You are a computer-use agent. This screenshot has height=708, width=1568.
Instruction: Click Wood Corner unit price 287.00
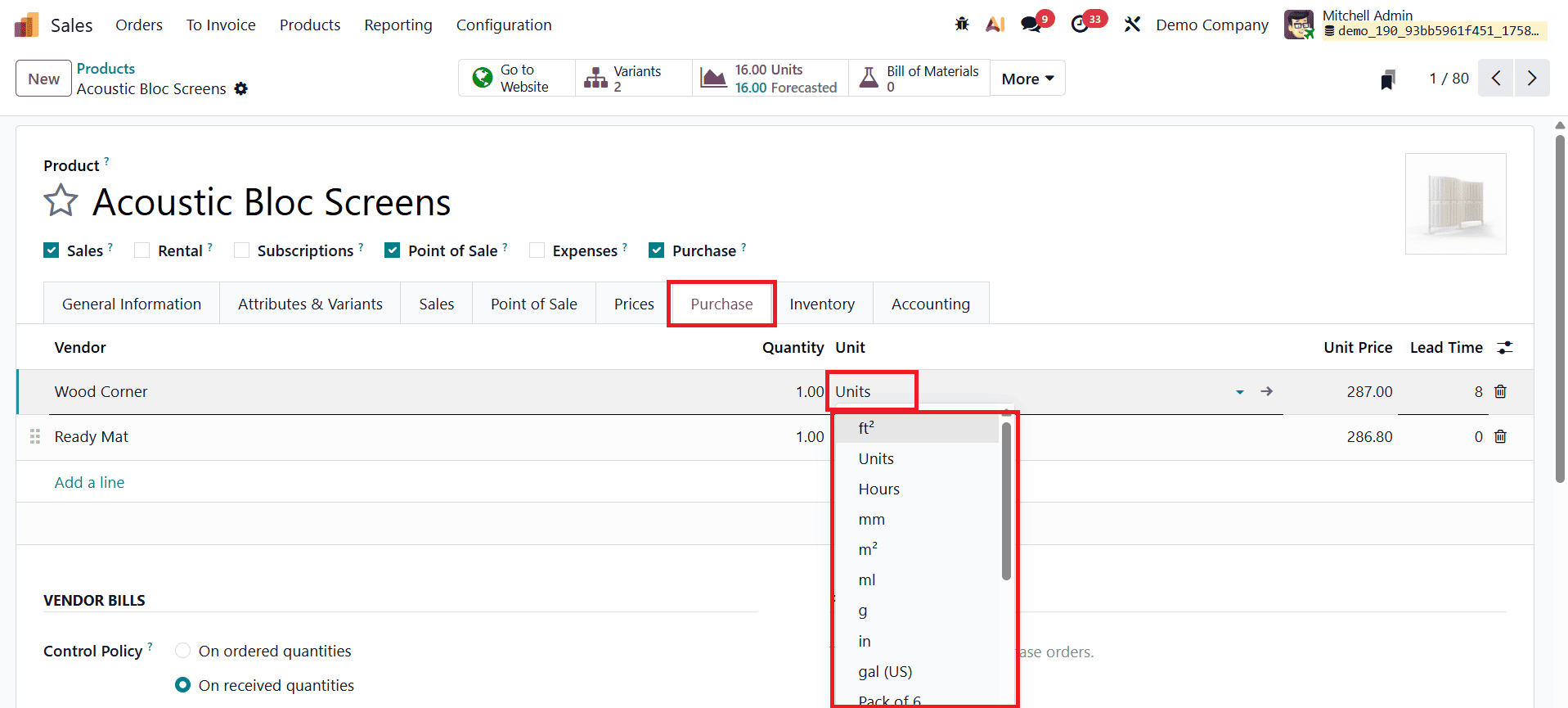(1369, 392)
